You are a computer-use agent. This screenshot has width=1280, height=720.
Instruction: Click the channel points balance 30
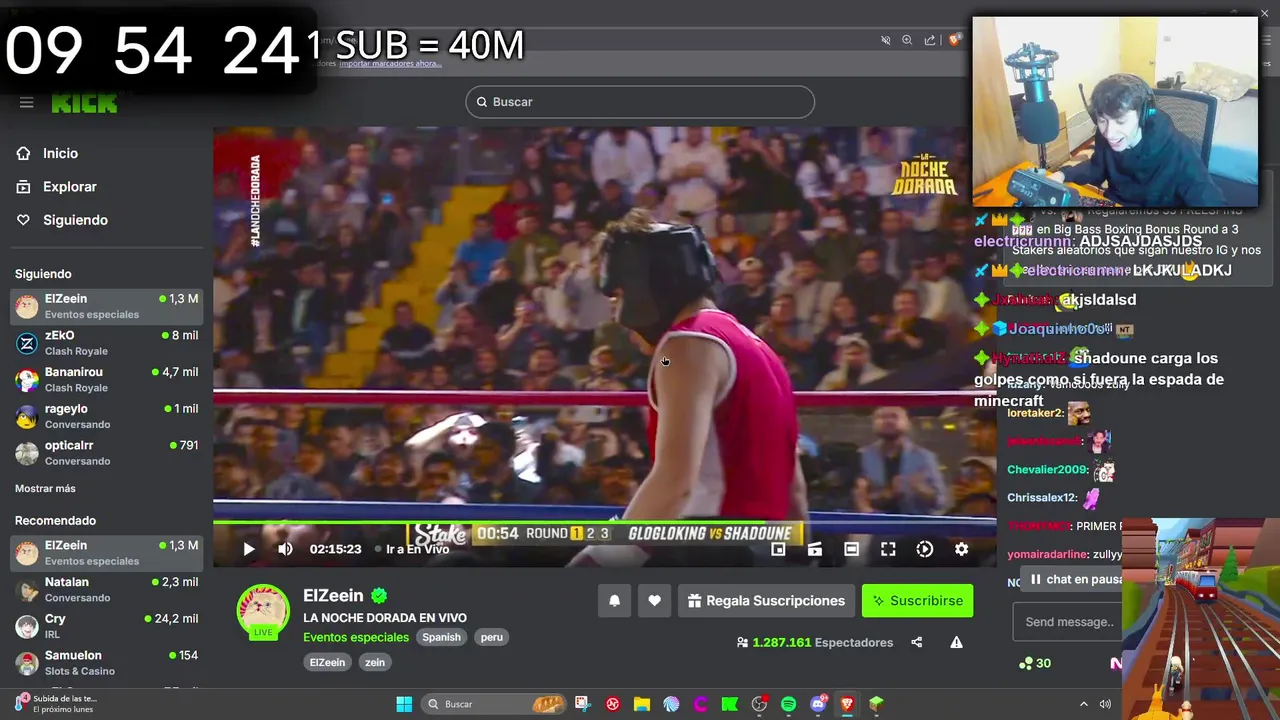point(1035,663)
